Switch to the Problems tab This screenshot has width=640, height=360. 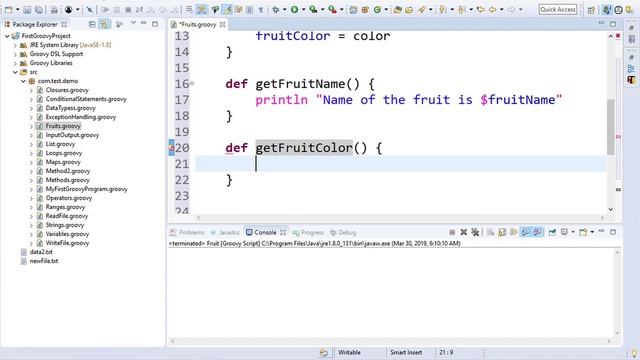click(x=187, y=232)
